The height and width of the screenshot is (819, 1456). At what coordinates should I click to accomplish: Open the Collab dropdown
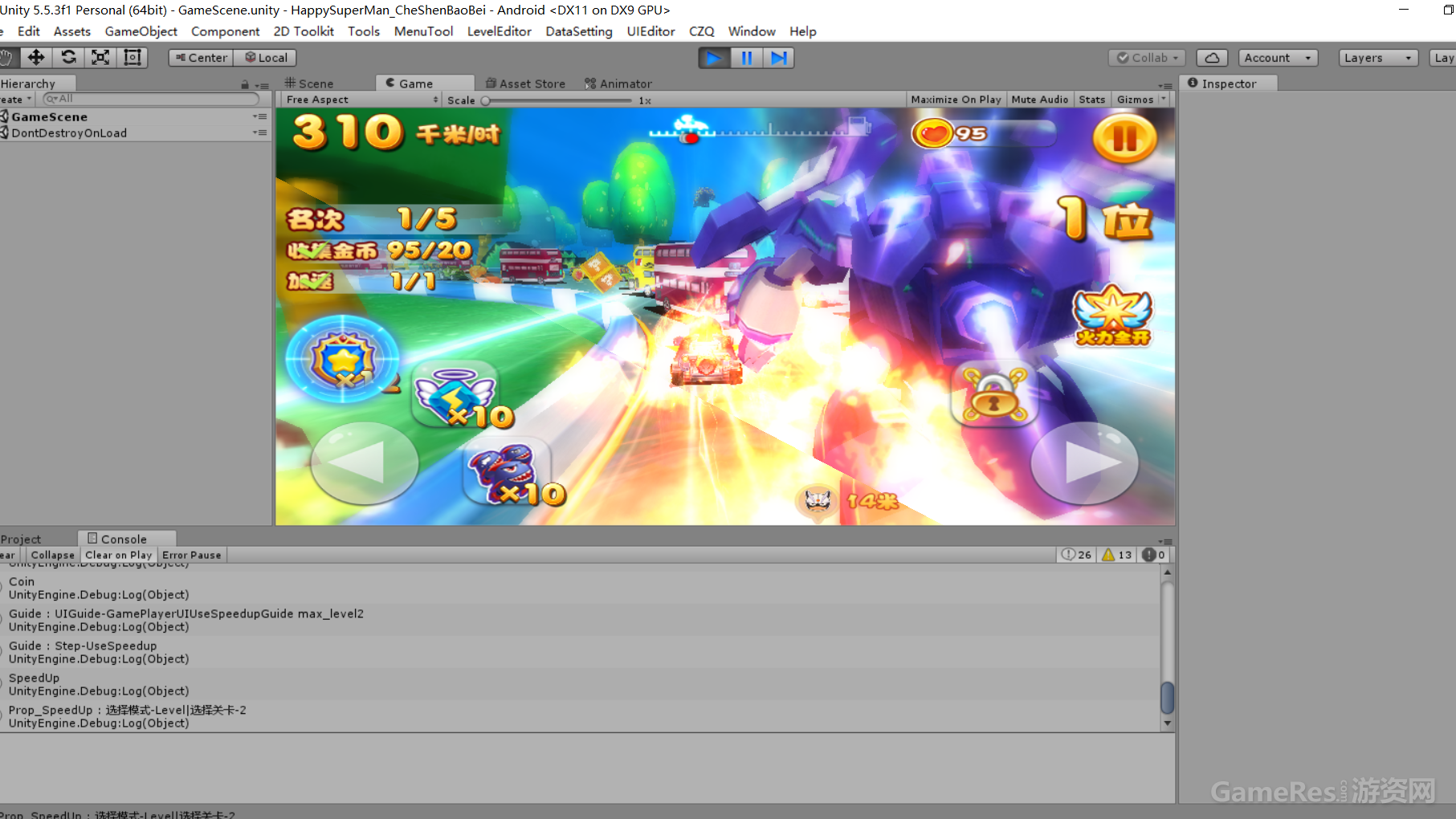(x=1147, y=58)
